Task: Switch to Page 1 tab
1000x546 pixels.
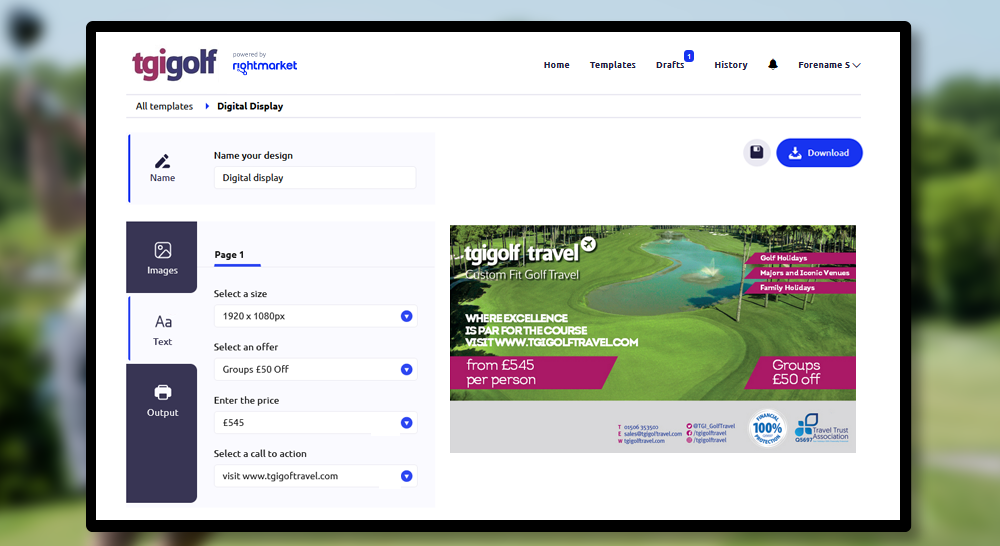Action: (x=229, y=255)
